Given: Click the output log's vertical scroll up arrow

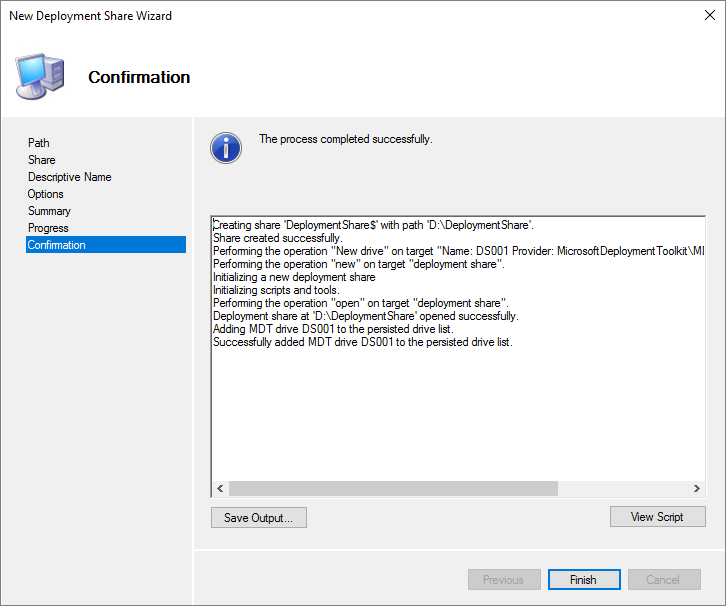Looking at the screenshot, I should tap(697, 224).
